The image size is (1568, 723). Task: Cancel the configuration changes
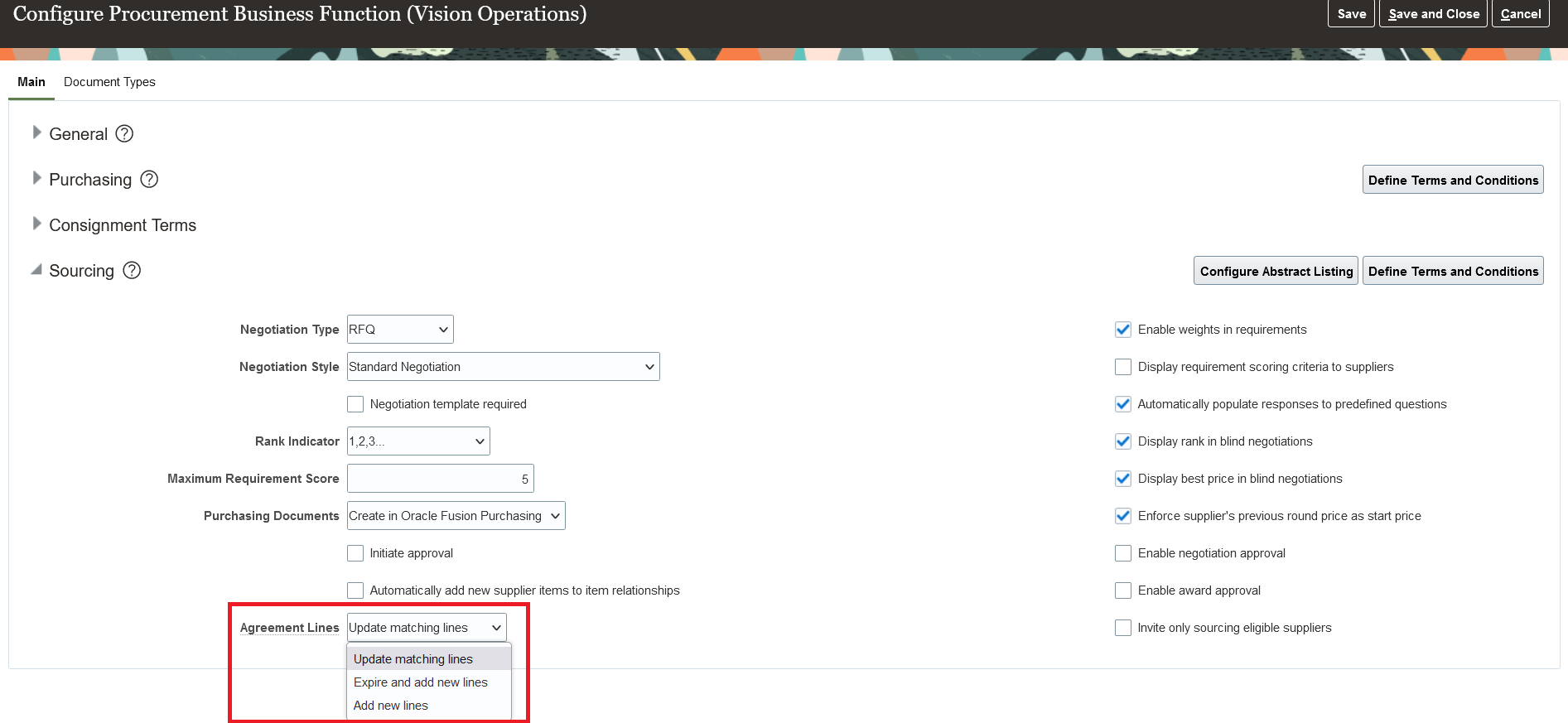pyautogui.click(x=1520, y=13)
